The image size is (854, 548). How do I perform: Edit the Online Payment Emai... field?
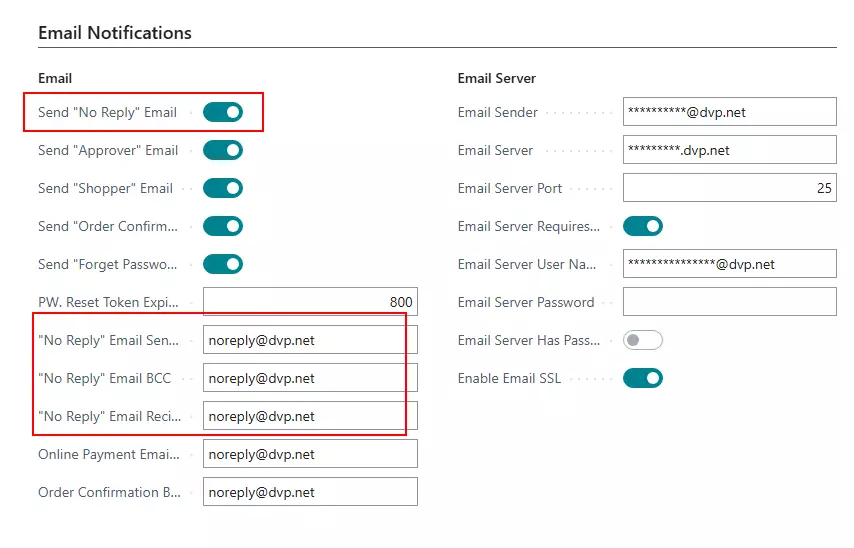pos(310,454)
